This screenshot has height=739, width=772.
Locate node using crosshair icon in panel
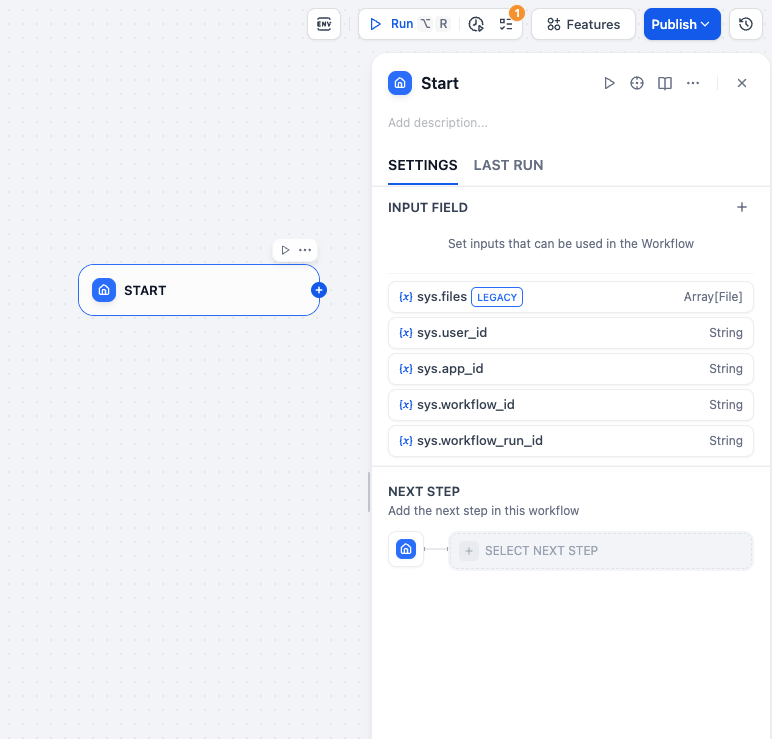coord(637,83)
